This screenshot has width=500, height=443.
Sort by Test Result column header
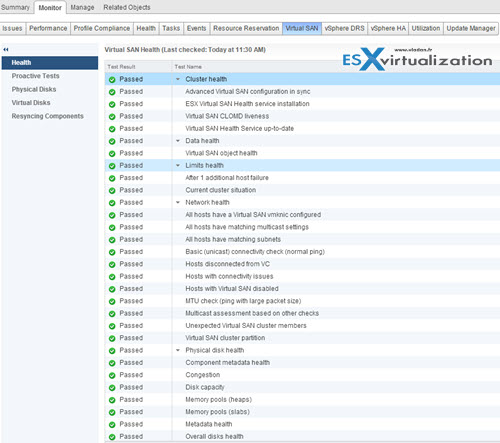tap(138, 67)
